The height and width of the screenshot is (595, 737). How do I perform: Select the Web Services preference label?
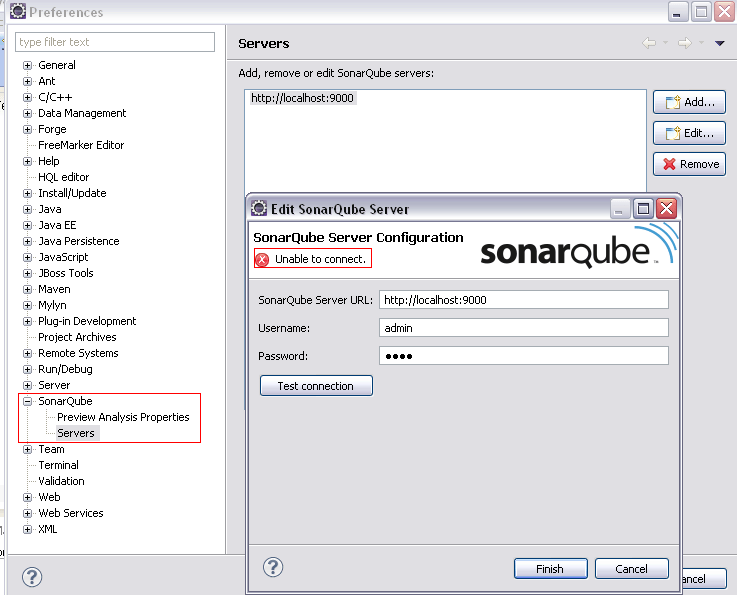tap(71, 513)
